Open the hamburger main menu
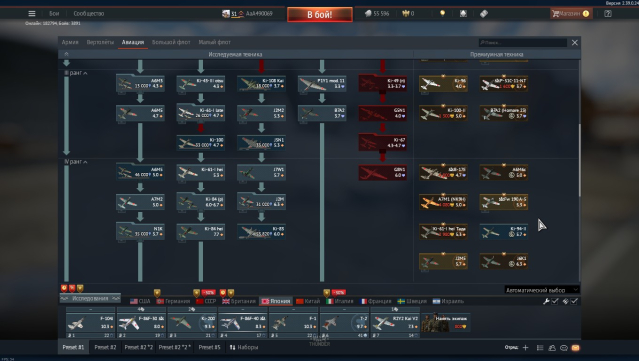The image size is (639, 361). click(x=32, y=13)
